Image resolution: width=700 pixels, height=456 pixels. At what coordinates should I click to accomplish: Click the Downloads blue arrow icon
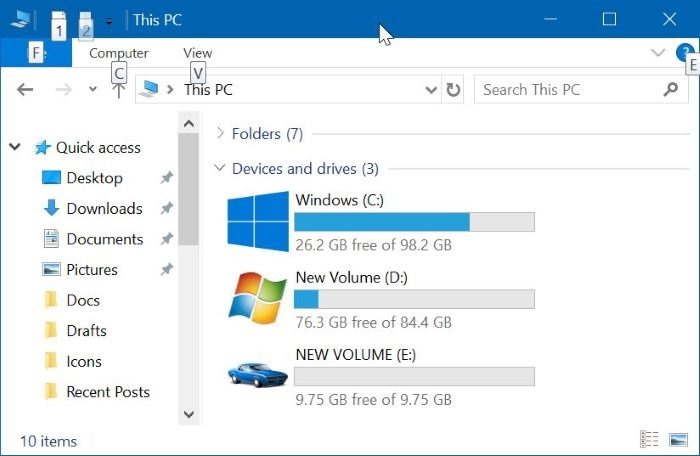pos(51,208)
